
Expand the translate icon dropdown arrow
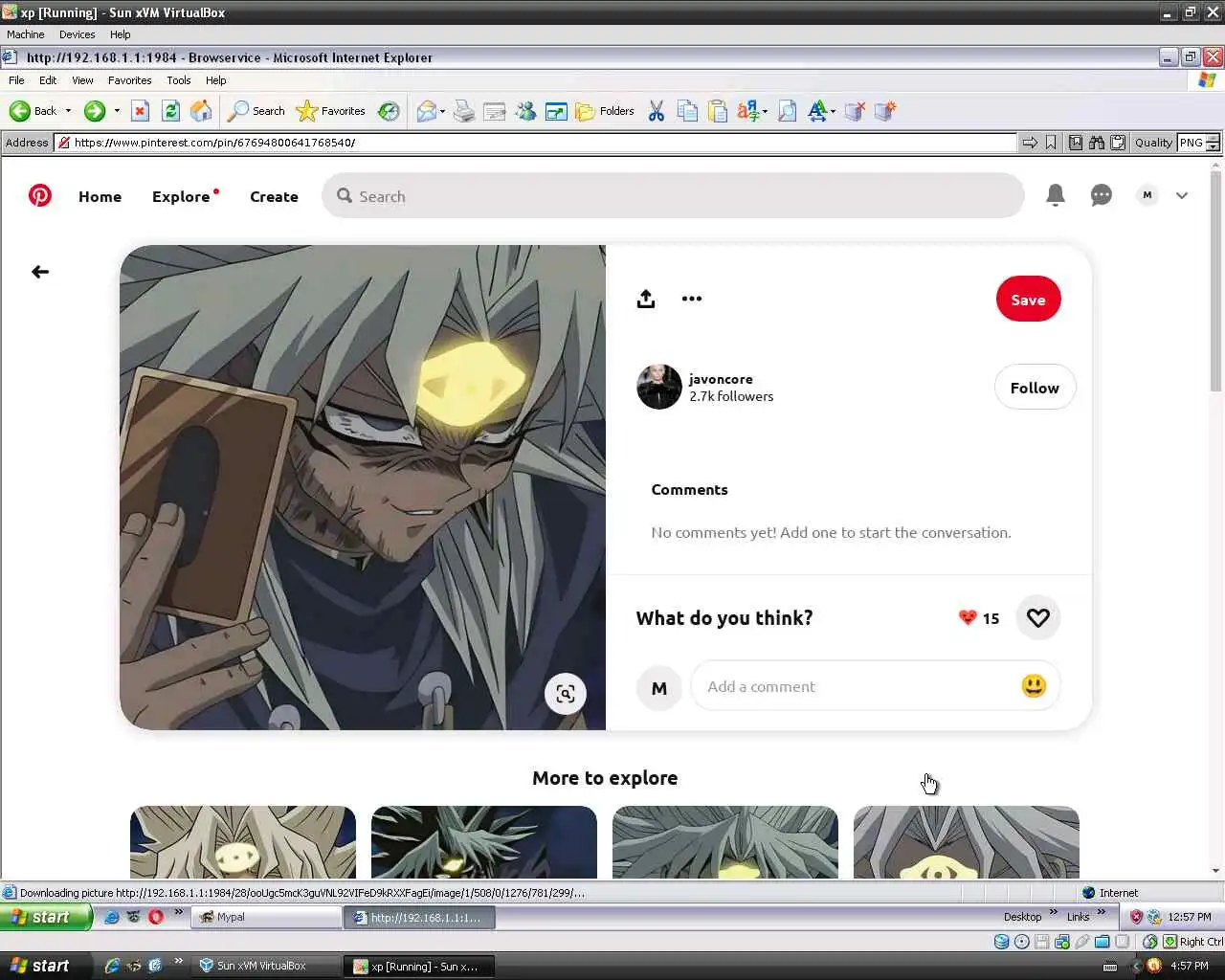(765, 111)
